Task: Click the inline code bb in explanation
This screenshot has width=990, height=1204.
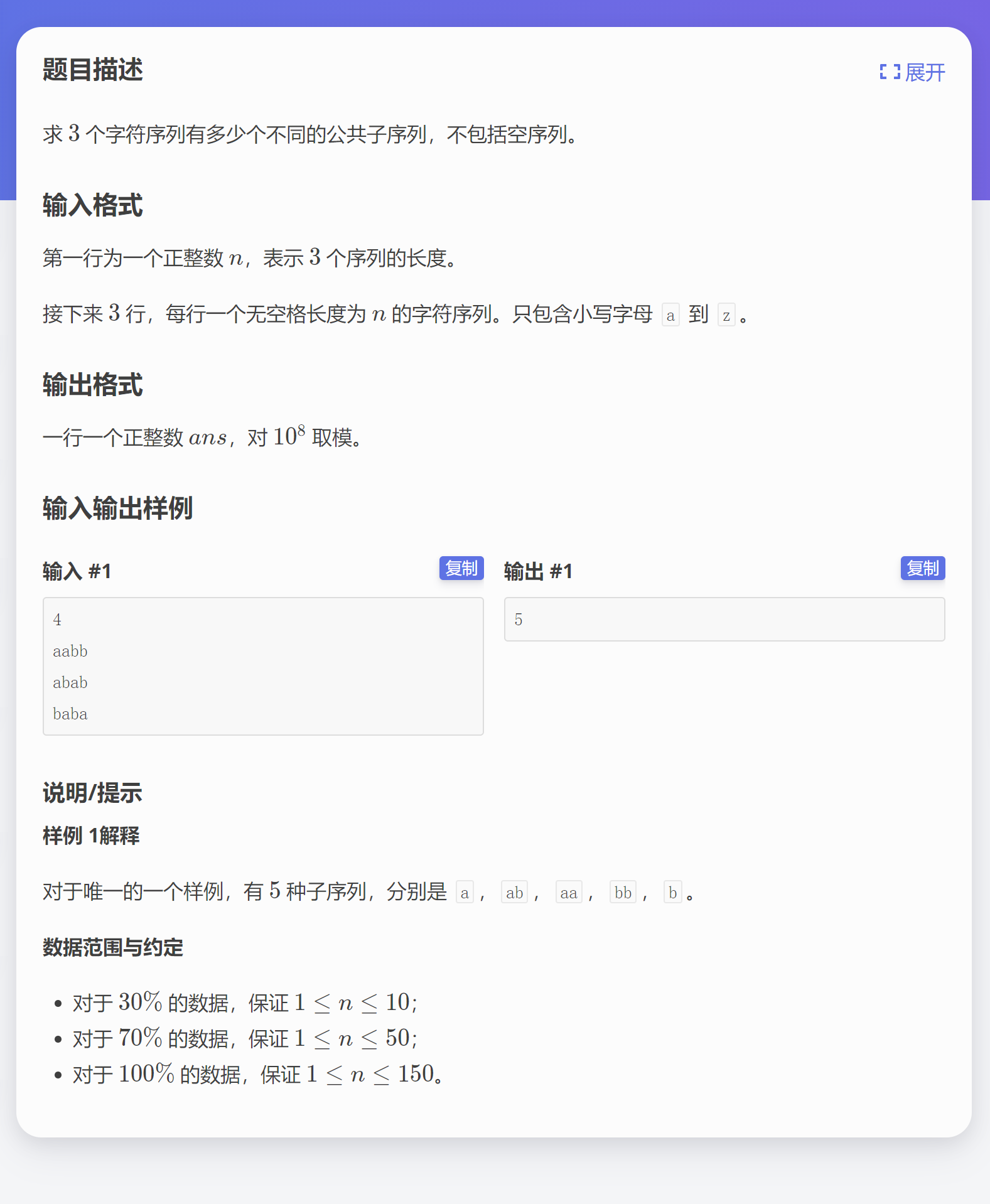Action: pos(623,892)
